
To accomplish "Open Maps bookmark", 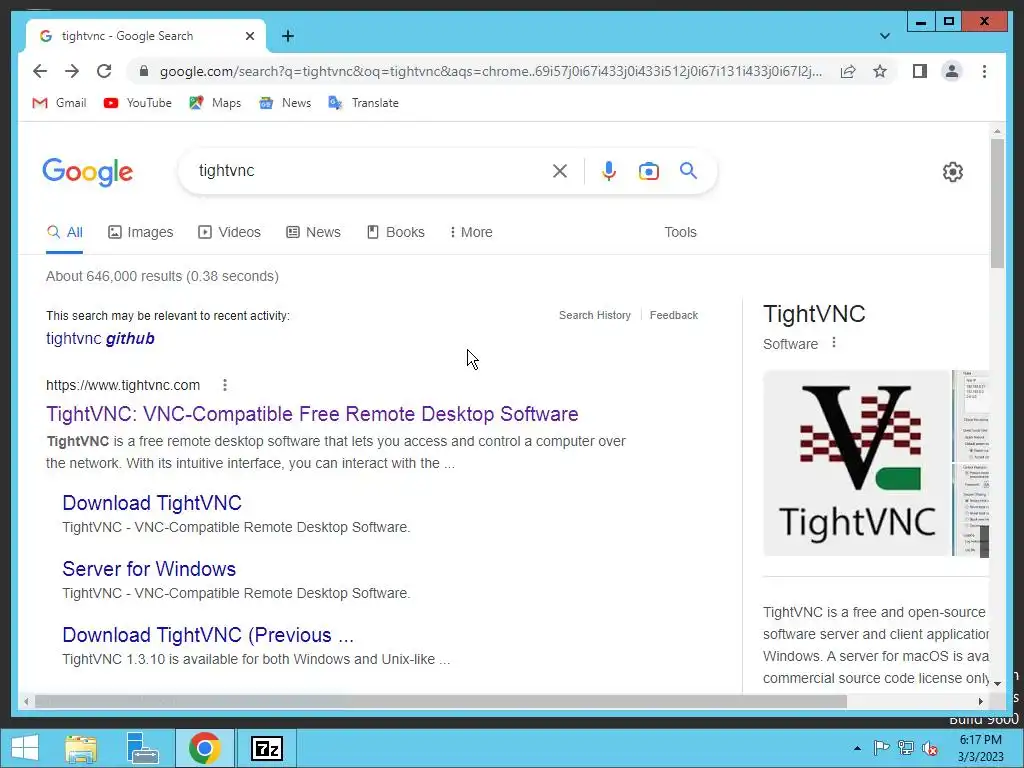I will coord(215,103).
